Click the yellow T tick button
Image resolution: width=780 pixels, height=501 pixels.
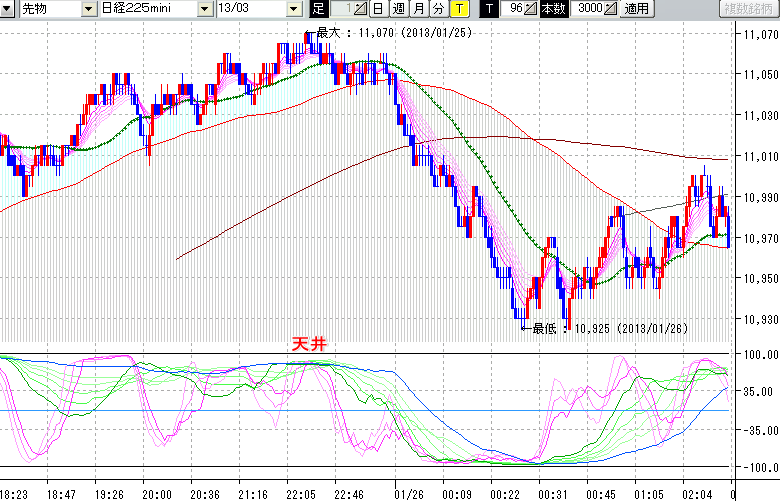click(458, 9)
